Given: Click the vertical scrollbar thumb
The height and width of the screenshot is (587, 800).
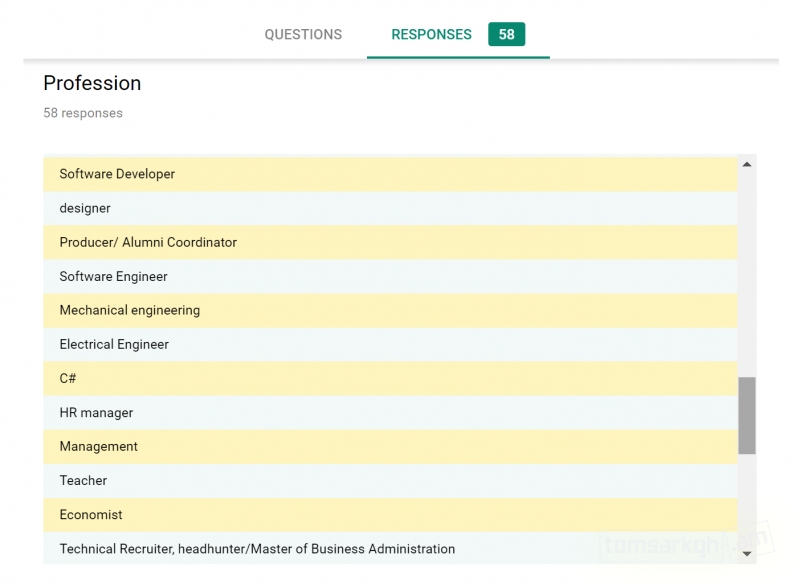Looking at the screenshot, I should click(746, 415).
